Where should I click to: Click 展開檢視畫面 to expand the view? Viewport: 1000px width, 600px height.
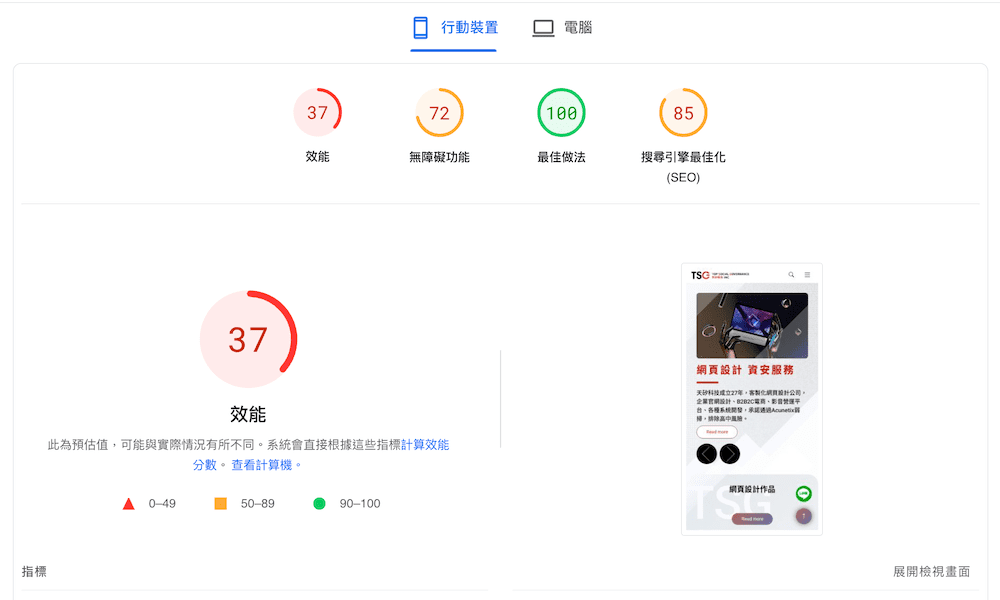[x=931, y=571]
